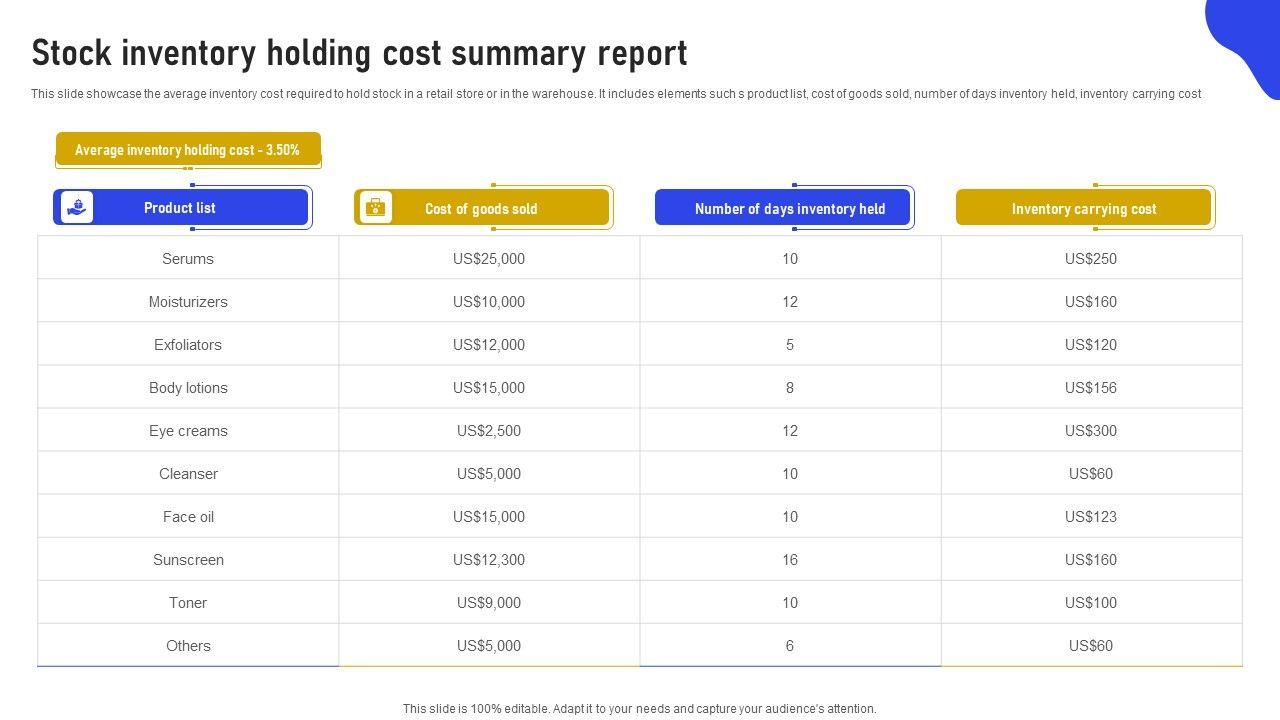Select the Others product cell
Screen dimensions: 1280x720
188,646
